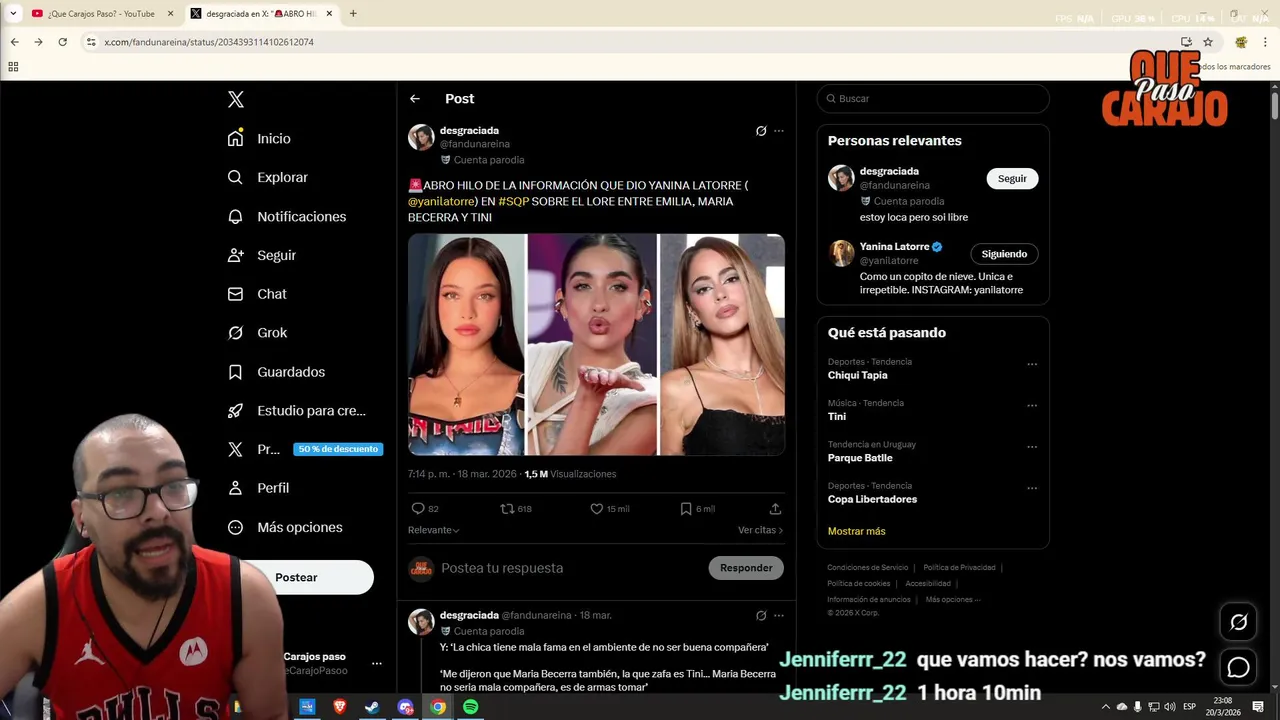Open Grok in X sidebar
This screenshot has height=720, width=1280.
pyautogui.click(x=257, y=333)
